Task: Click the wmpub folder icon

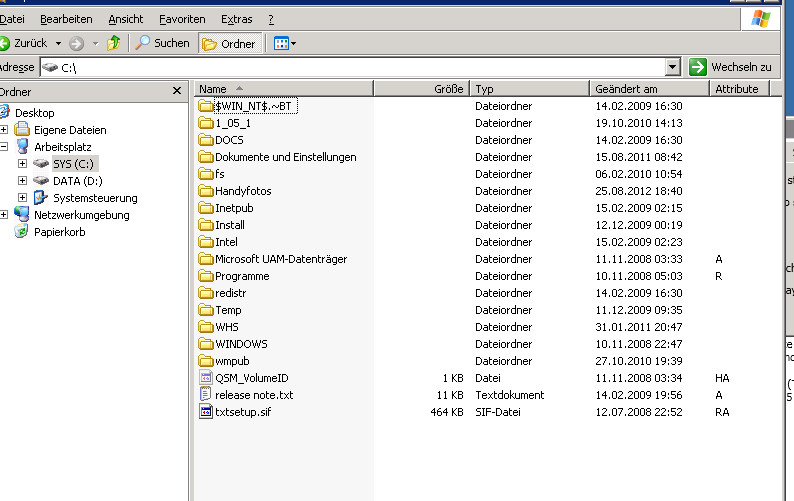Action: [x=206, y=361]
